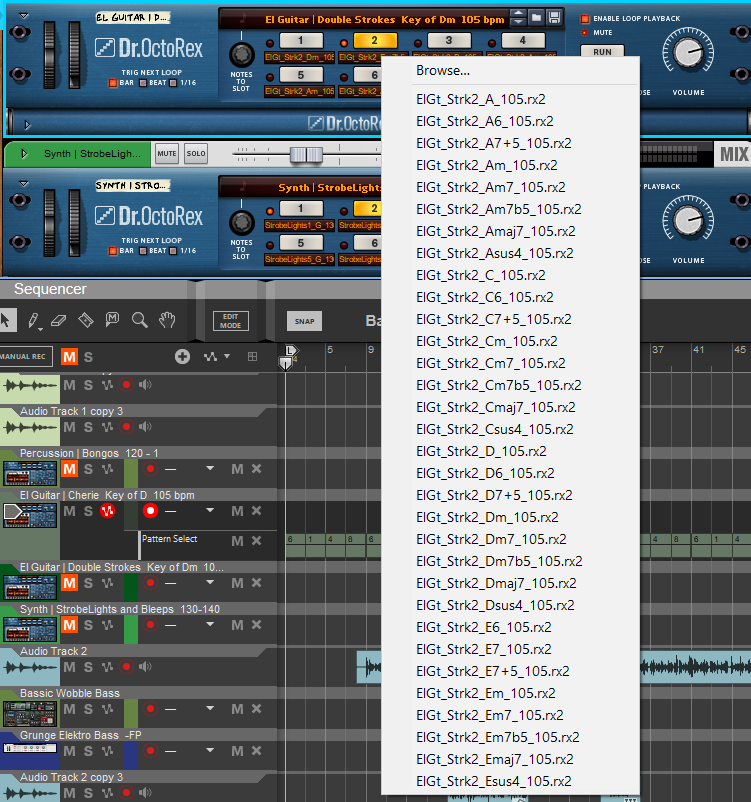Choose Browse... from the loop menu

(443, 71)
